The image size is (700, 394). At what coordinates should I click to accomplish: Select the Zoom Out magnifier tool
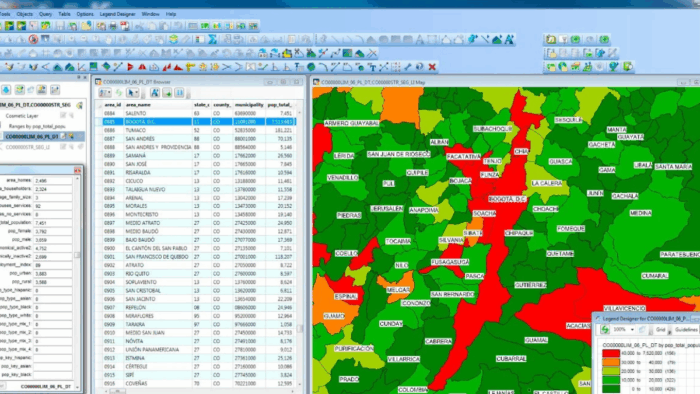pyautogui.click(x=84, y=39)
